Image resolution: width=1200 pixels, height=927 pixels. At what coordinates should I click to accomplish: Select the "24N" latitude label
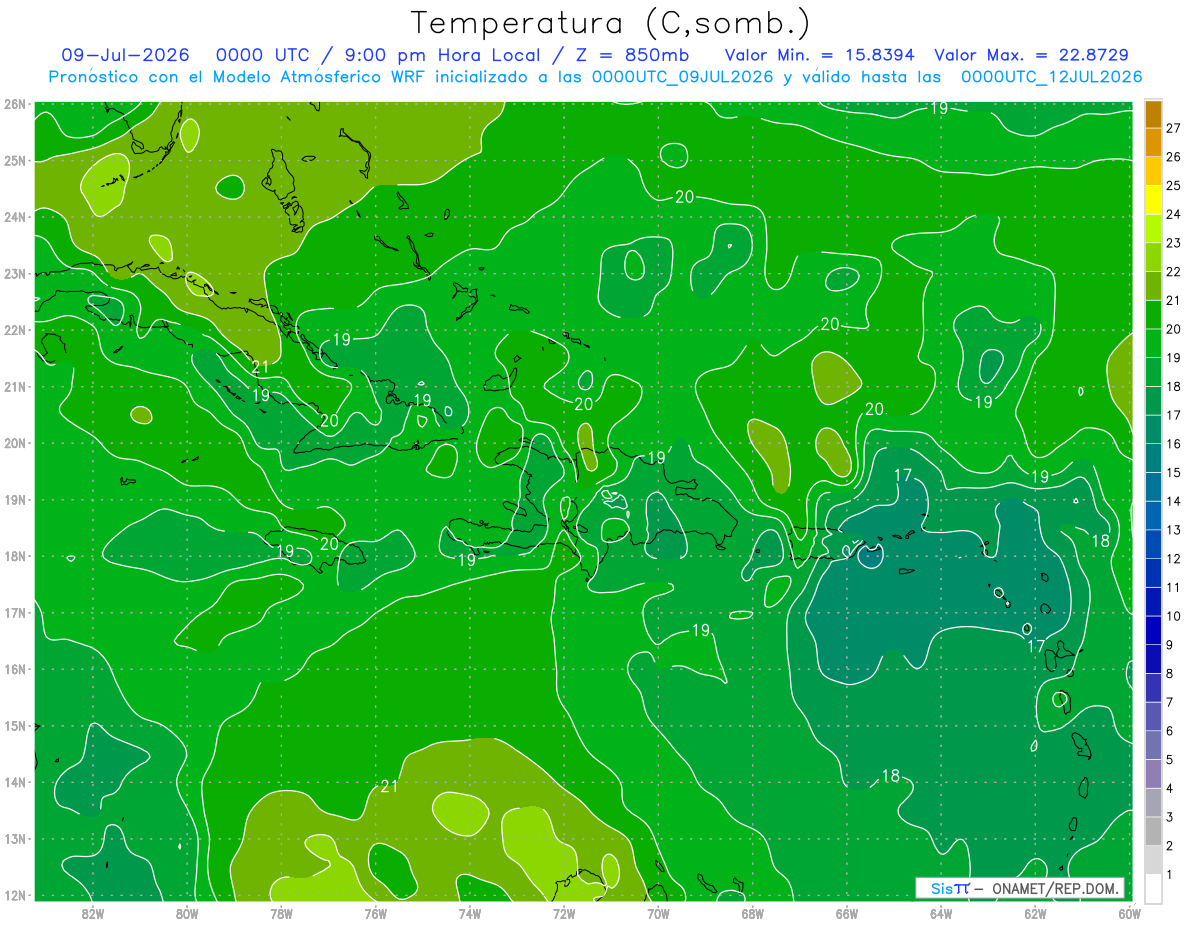pyautogui.click(x=14, y=217)
